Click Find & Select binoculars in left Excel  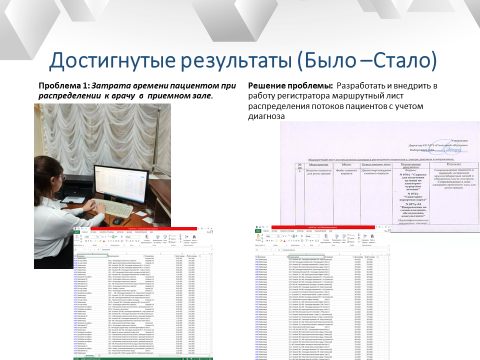pyautogui.click(x=194, y=239)
